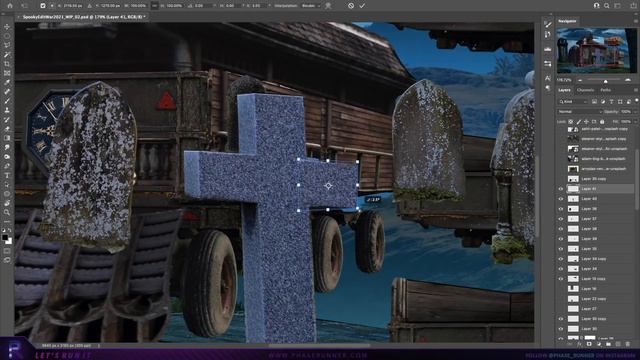Viewport: 640px width, 360px height.
Task: Select the Move tool
Action: point(7,26)
